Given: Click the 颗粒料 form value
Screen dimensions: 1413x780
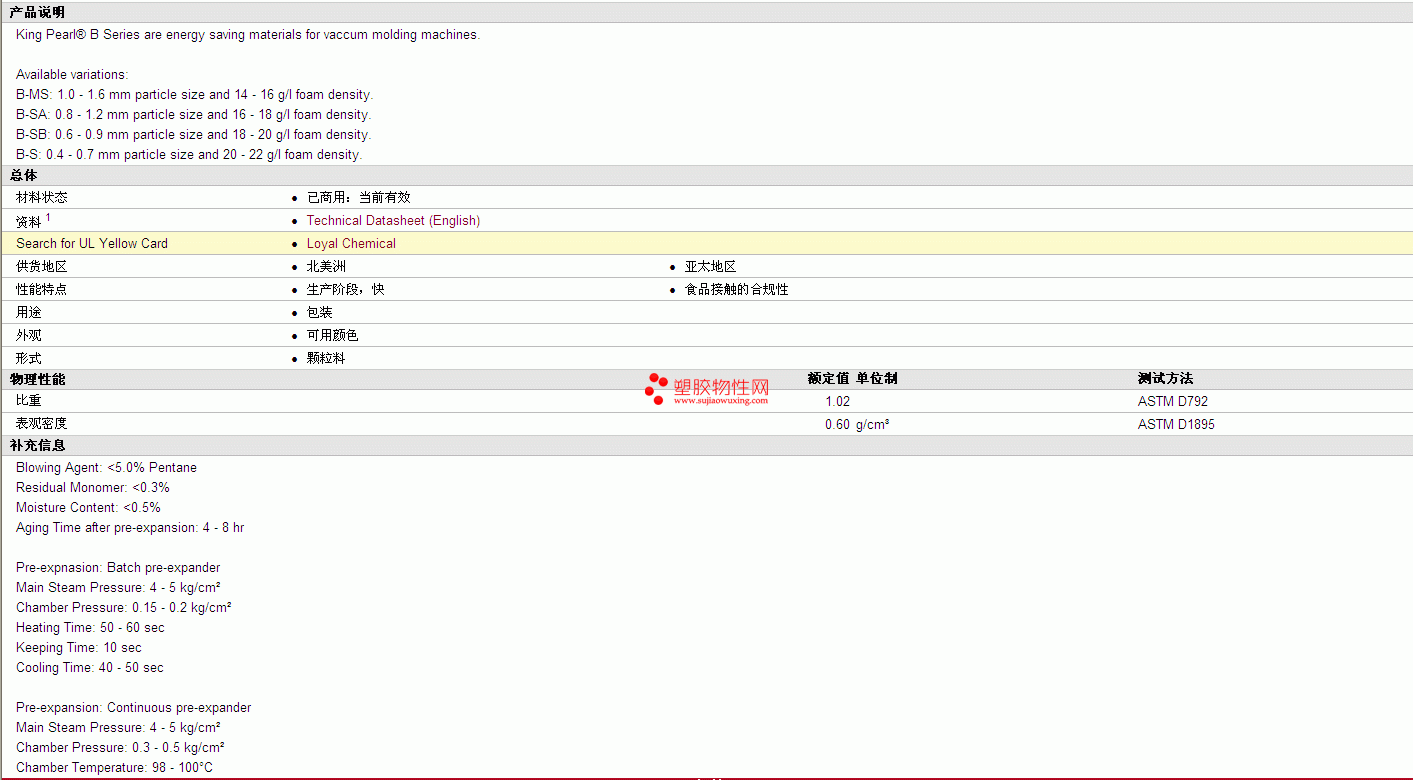Looking at the screenshot, I should click(326, 358).
